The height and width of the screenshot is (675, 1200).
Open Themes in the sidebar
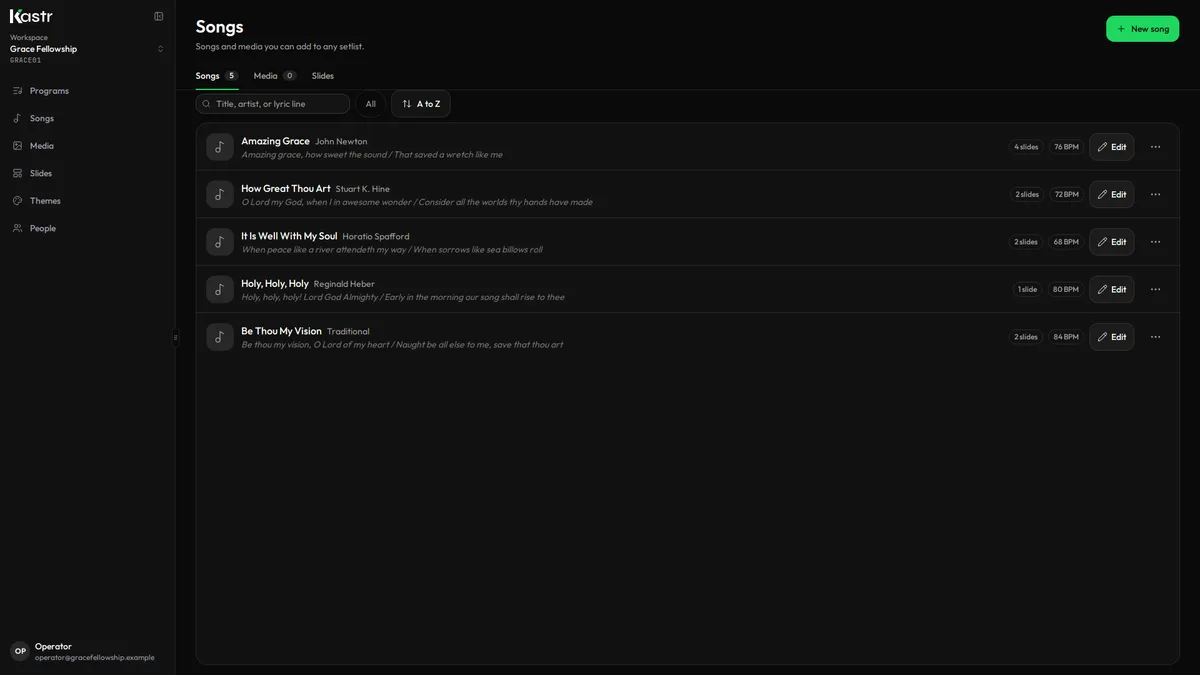pos(87,201)
